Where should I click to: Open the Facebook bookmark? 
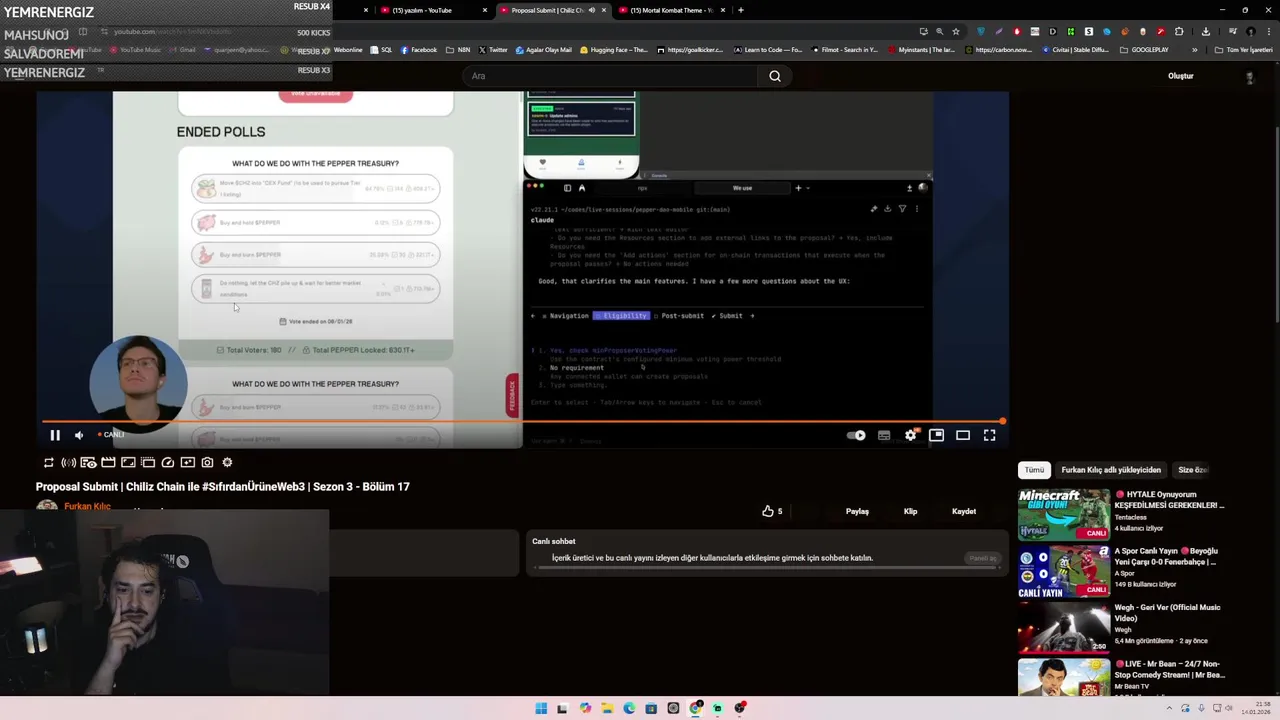(419, 50)
